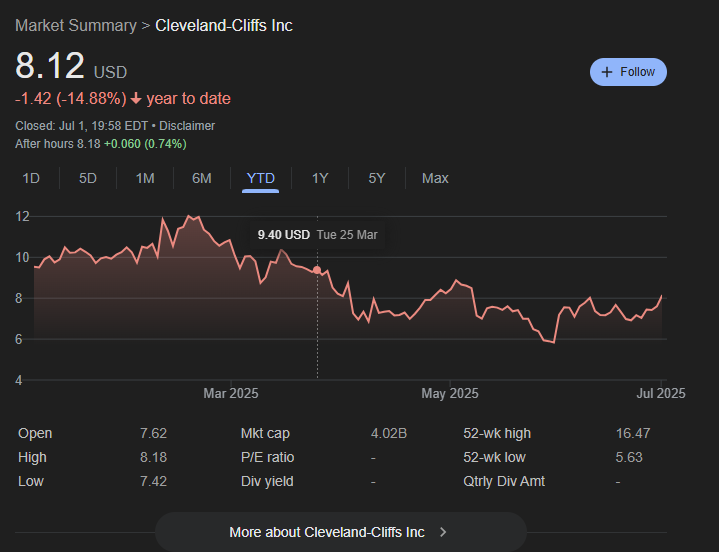The image size is (719, 552).
Task: Click the Cleveland-Cliffs Inc title
Action: point(224,26)
